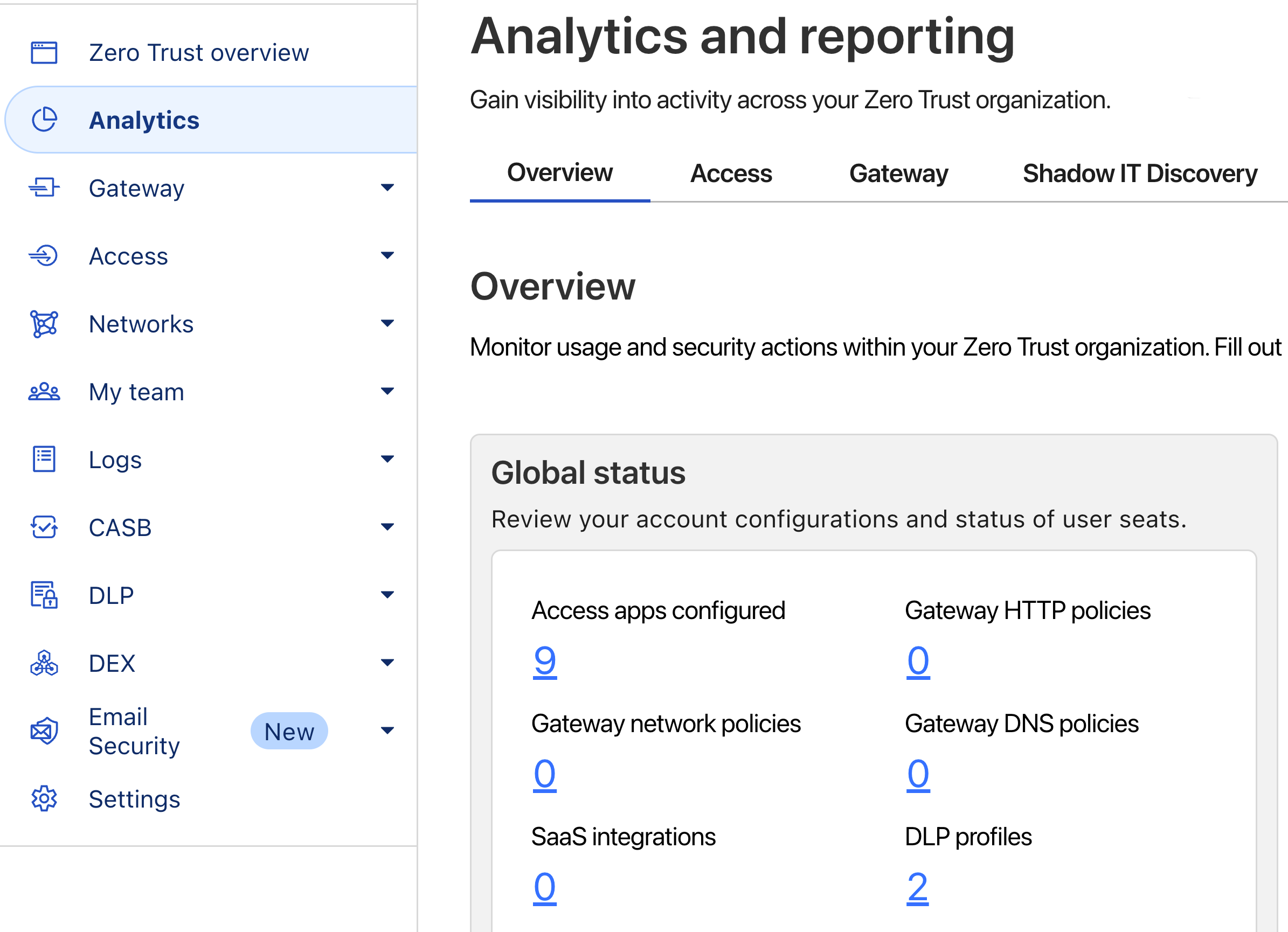This screenshot has height=932, width=1288.
Task: Click the Email Security envelope shield icon
Action: coord(44,731)
